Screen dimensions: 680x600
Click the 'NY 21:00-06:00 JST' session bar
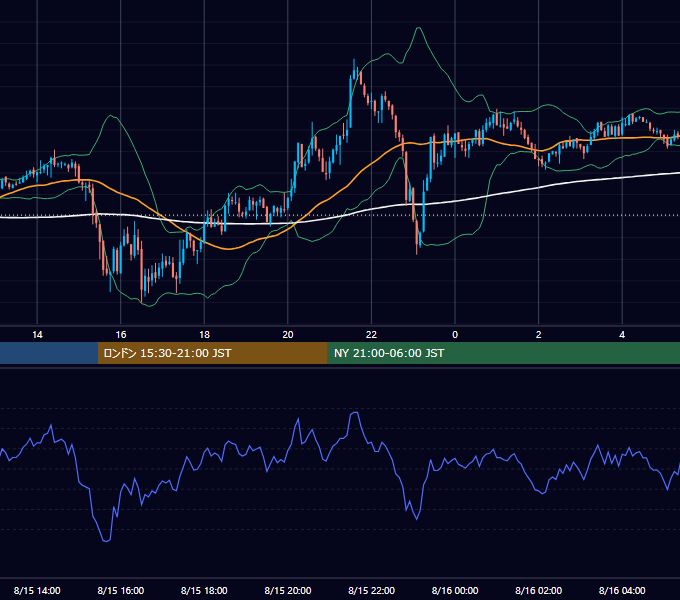[x=503, y=353]
